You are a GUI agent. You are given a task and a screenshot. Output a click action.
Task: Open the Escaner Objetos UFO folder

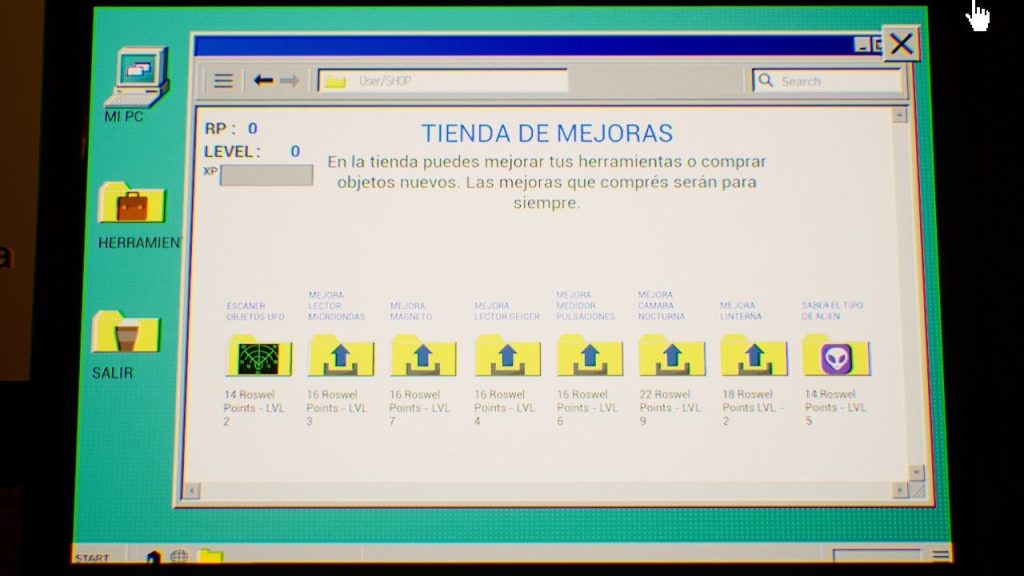259,357
